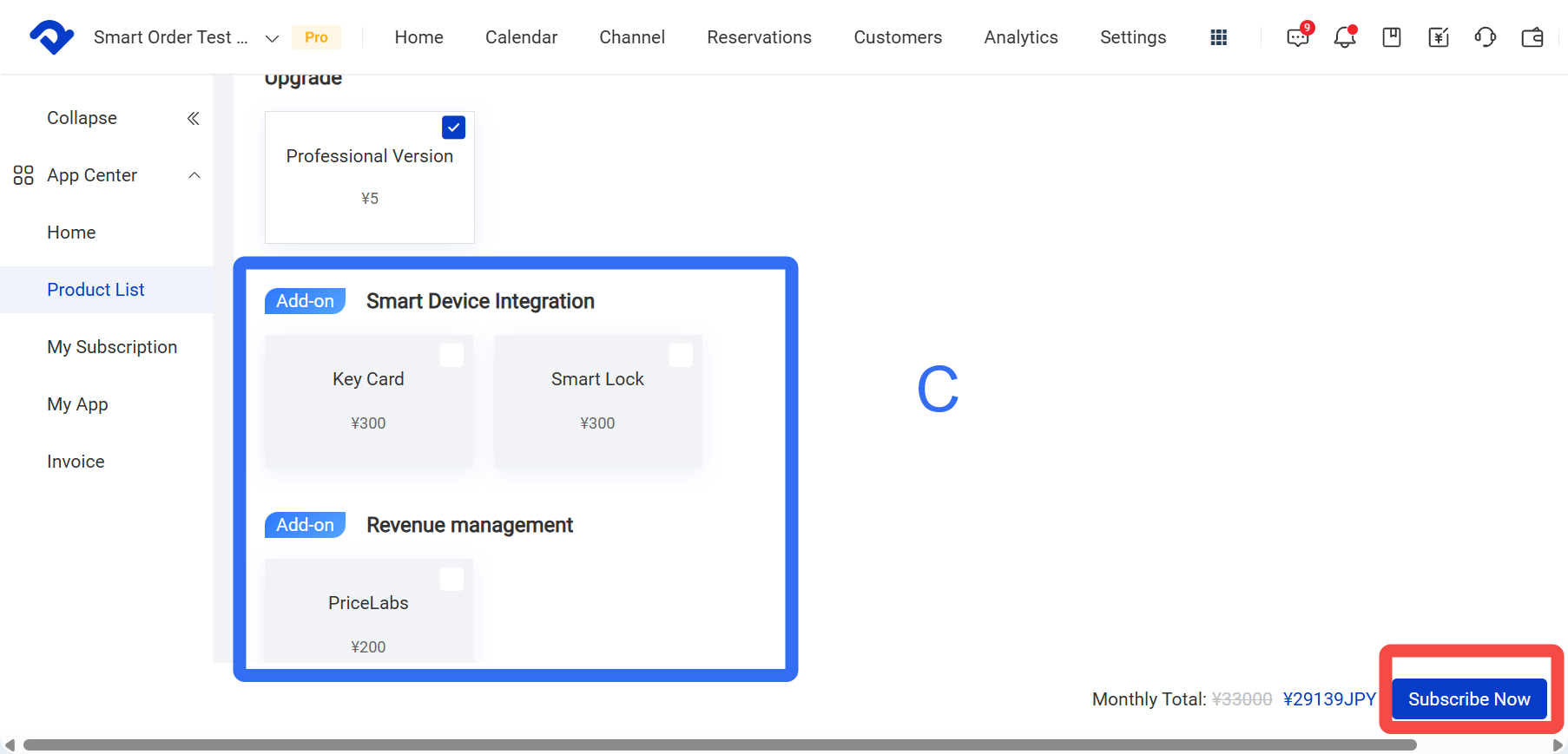The image size is (1568, 754).
Task: Select Product List in the sidebar
Action: (96, 290)
